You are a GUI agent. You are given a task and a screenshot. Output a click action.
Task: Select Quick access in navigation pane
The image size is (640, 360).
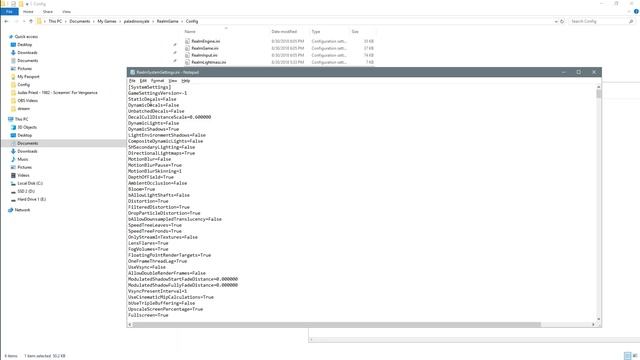pos(26,36)
